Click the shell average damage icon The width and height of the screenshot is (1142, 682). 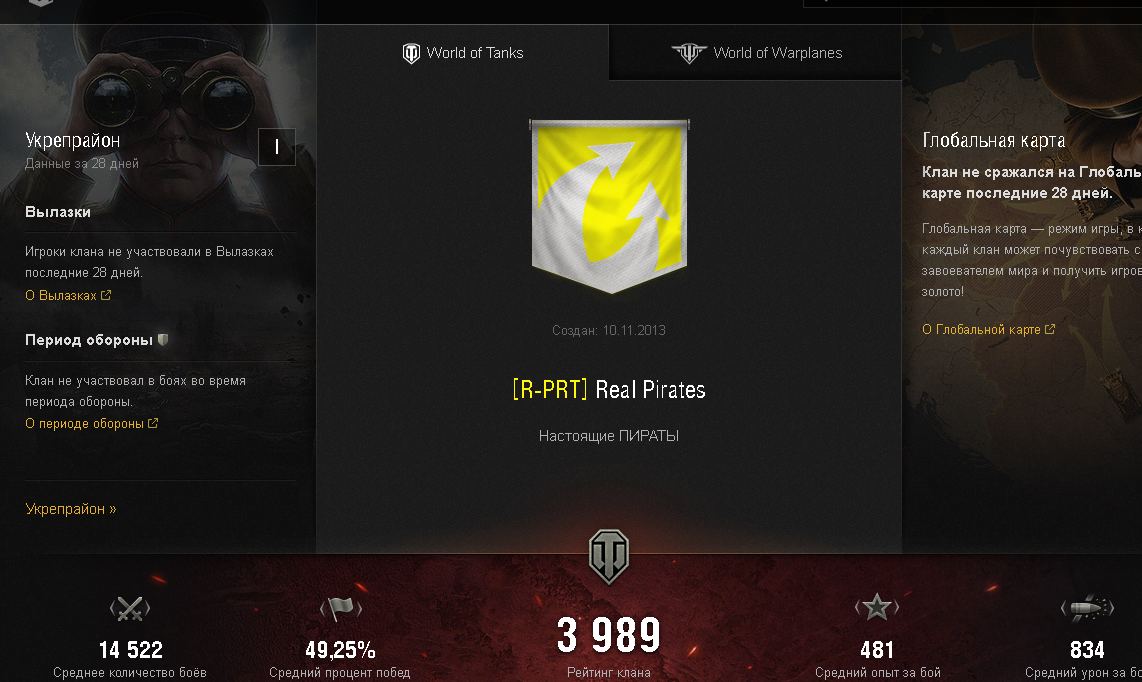1087,608
